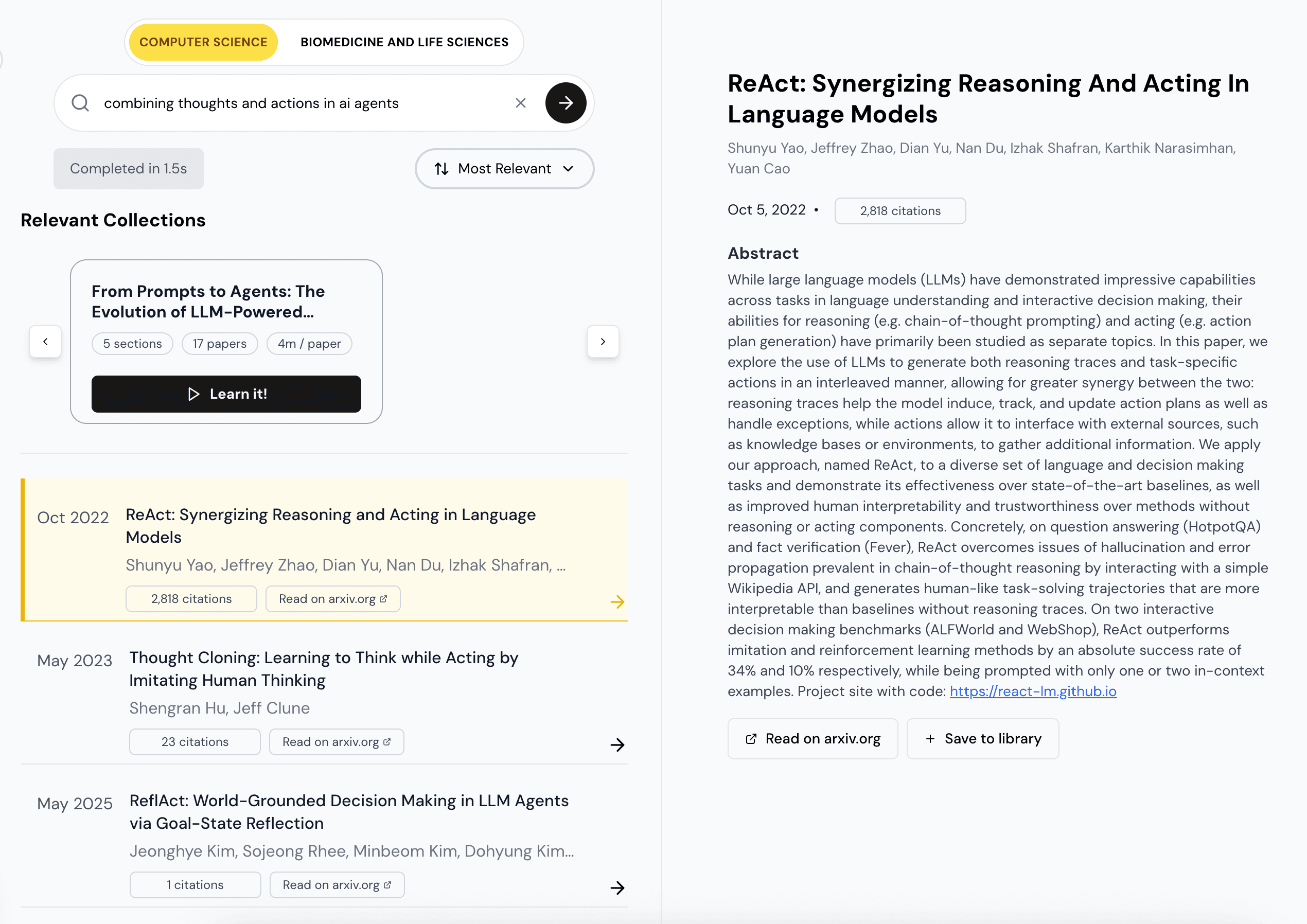Open the react-lm.github.io project link

1033,691
